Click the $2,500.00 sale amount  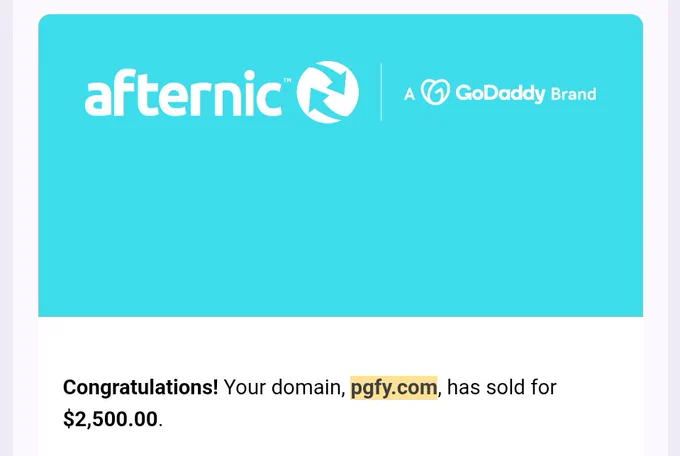click(x=110, y=419)
